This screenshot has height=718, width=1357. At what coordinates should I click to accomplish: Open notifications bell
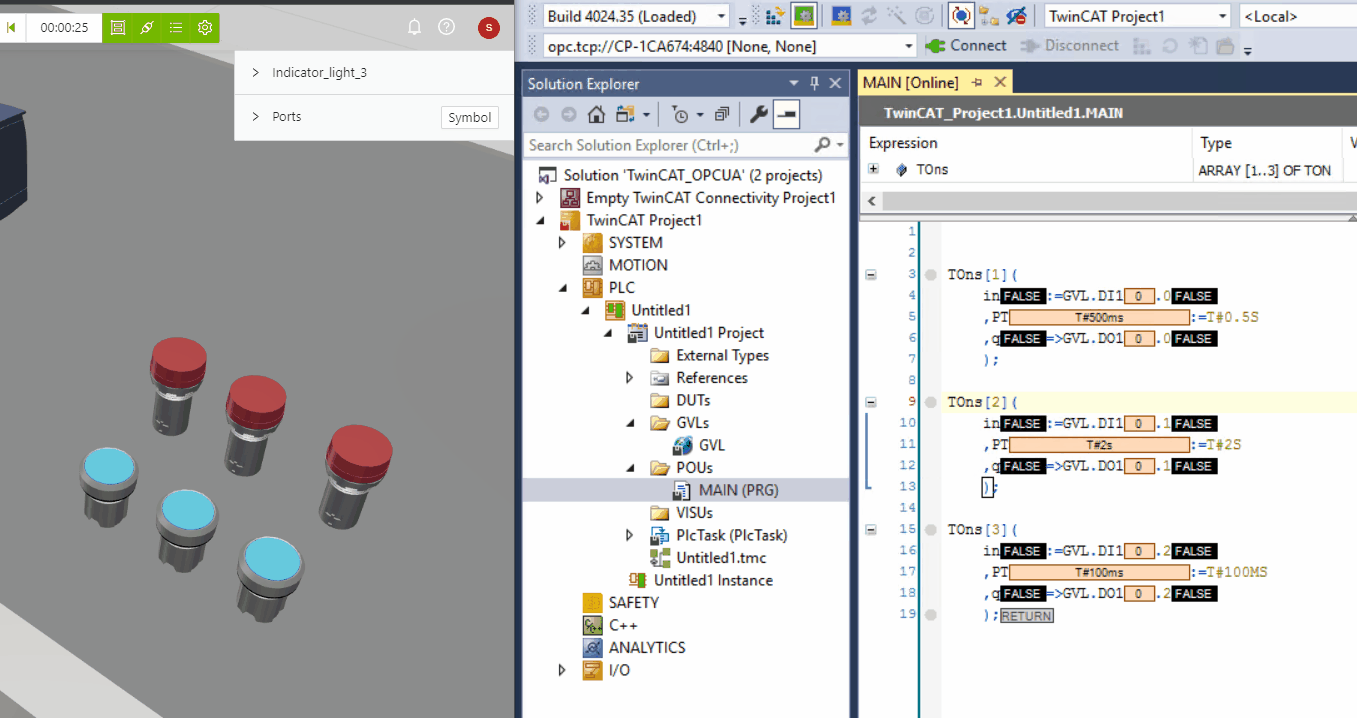click(414, 28)
